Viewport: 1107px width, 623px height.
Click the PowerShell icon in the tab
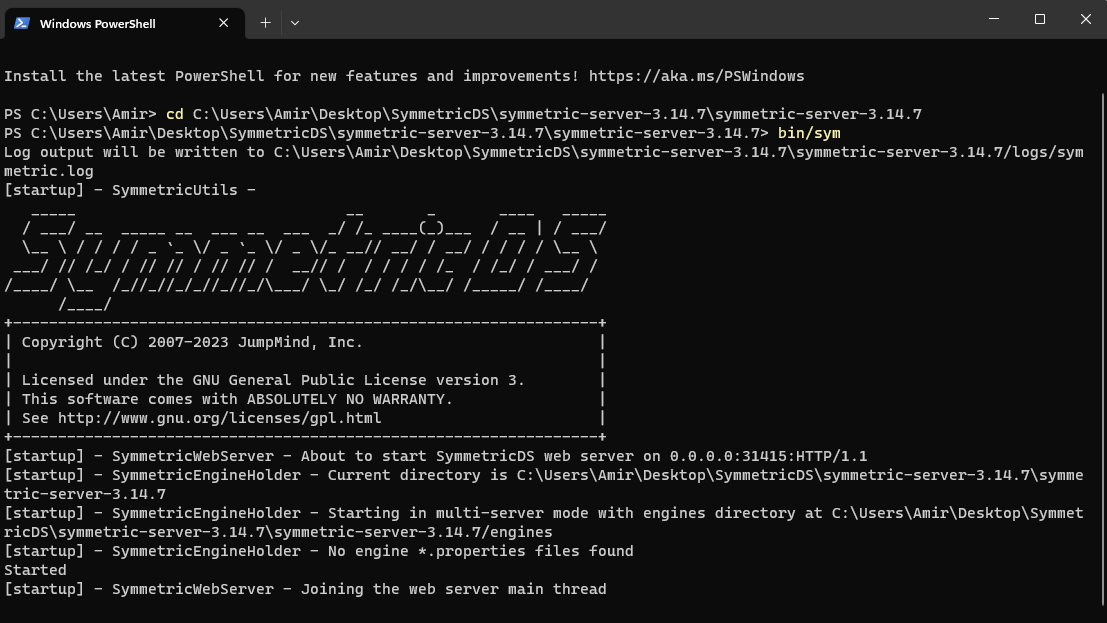tap(22, 23)
